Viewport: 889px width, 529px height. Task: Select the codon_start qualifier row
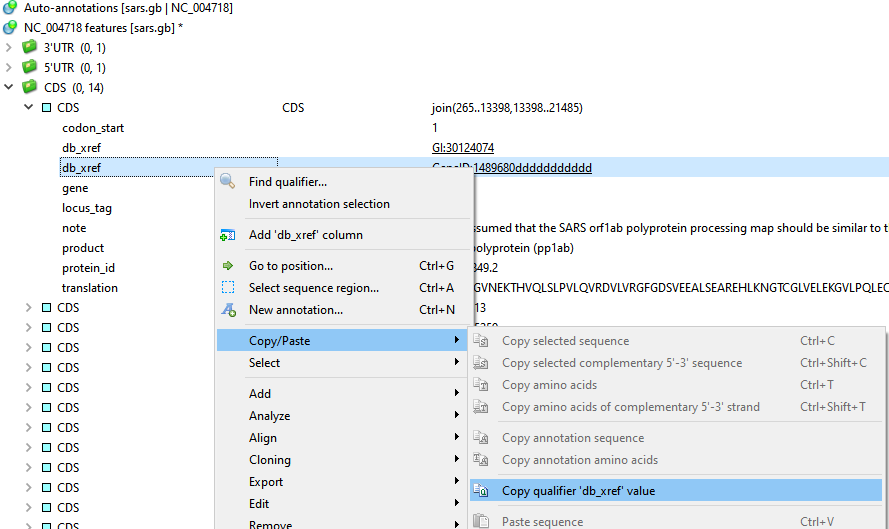click(x=93, y=128)
